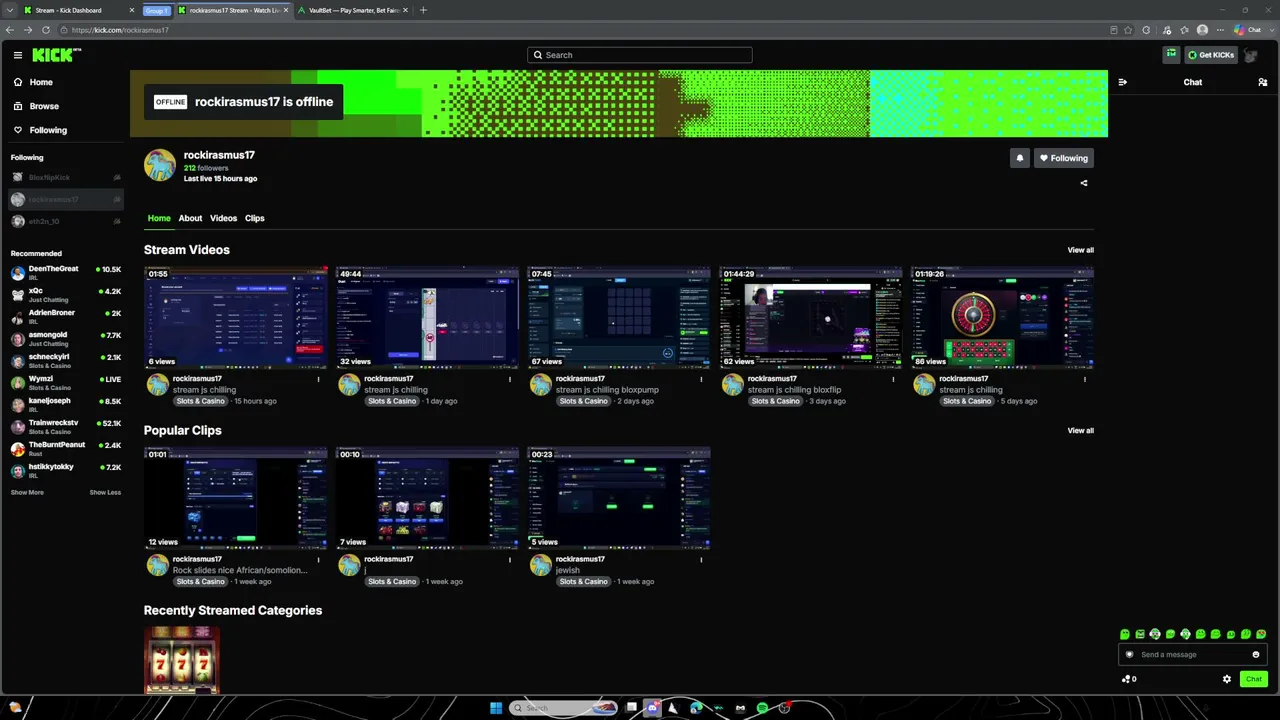Open the chat users list icon

click(x=1263, y=82)
